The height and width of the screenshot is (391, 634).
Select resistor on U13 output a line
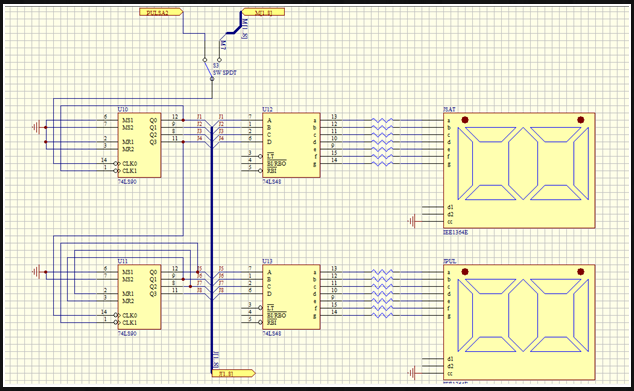[x=382, y=272]
